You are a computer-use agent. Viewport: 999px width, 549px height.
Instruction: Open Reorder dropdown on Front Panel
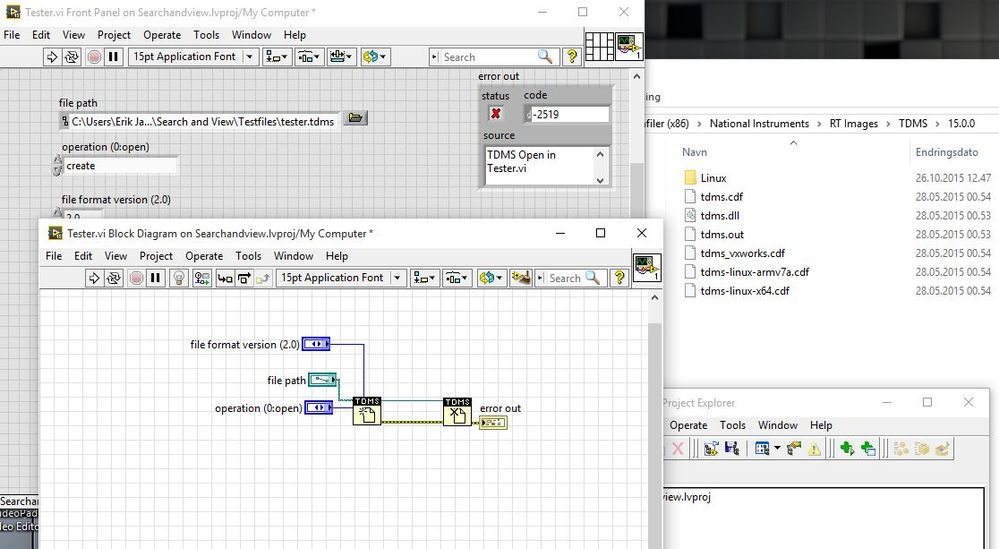click(375, 57)
